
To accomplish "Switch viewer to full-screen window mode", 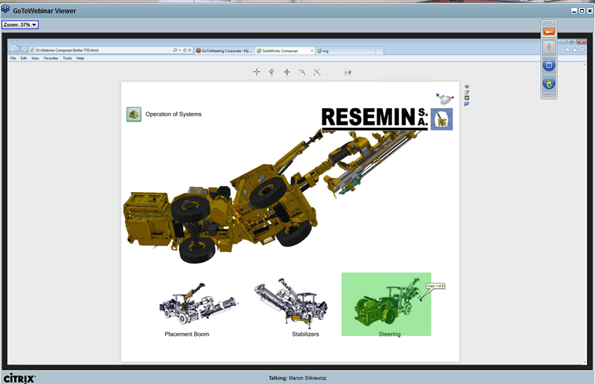I will 549,65.
